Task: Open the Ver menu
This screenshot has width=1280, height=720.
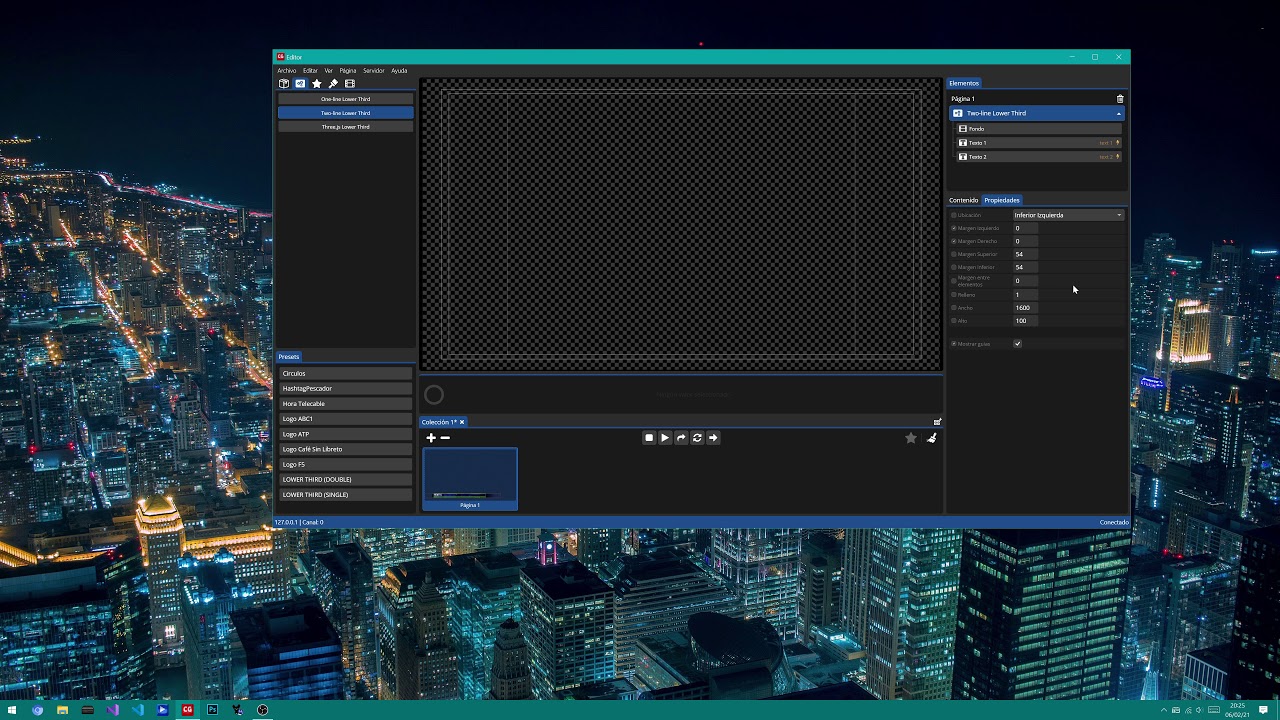Action: point(329,71)
